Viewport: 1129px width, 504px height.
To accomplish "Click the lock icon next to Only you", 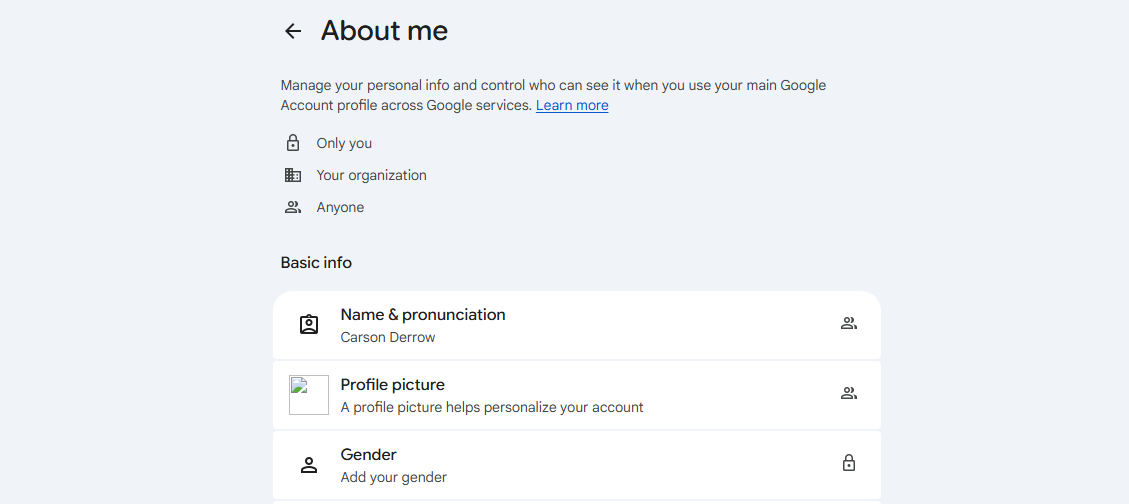I will pyautogui.click(x=293, y=143).
